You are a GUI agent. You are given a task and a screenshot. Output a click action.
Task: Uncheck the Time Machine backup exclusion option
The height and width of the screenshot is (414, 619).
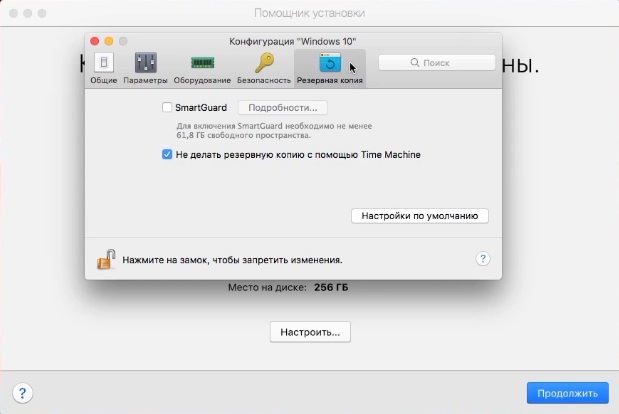click(166, 155)
